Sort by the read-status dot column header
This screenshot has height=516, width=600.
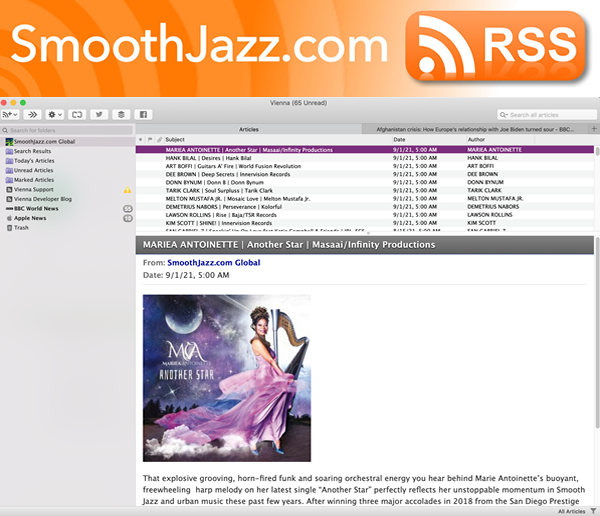click(140, 140)
